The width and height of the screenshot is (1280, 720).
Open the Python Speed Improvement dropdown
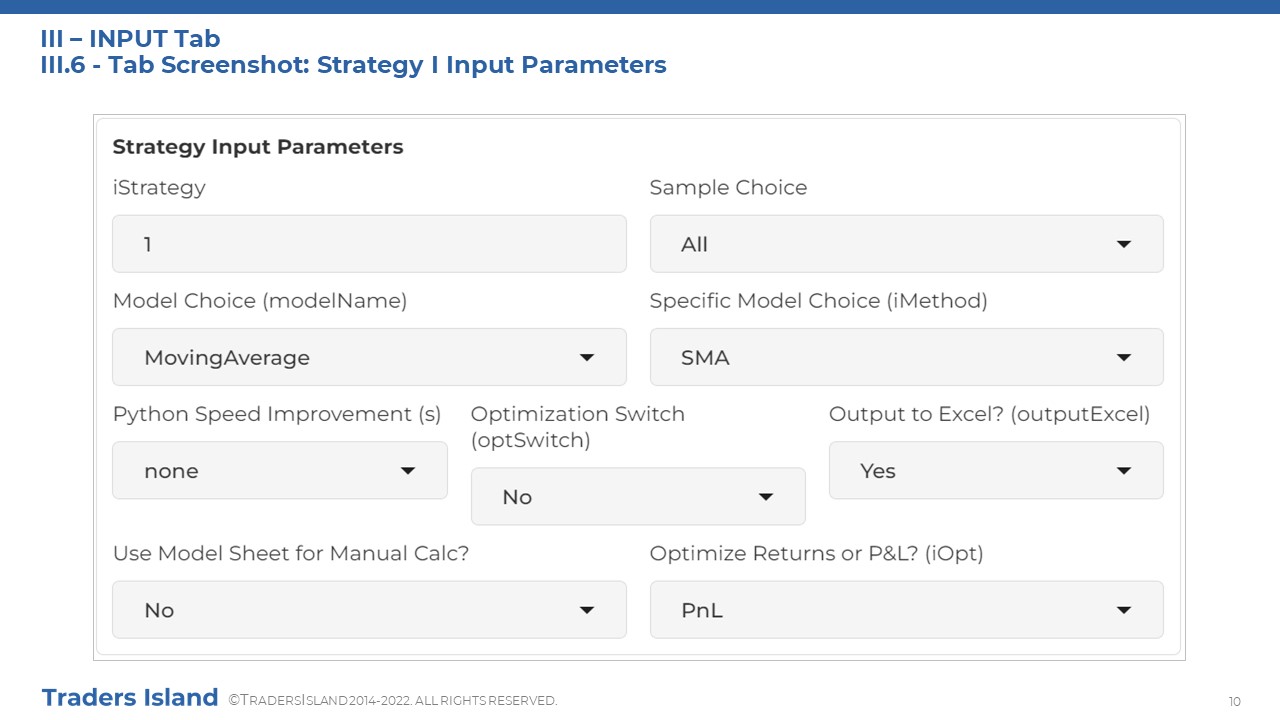280,470
